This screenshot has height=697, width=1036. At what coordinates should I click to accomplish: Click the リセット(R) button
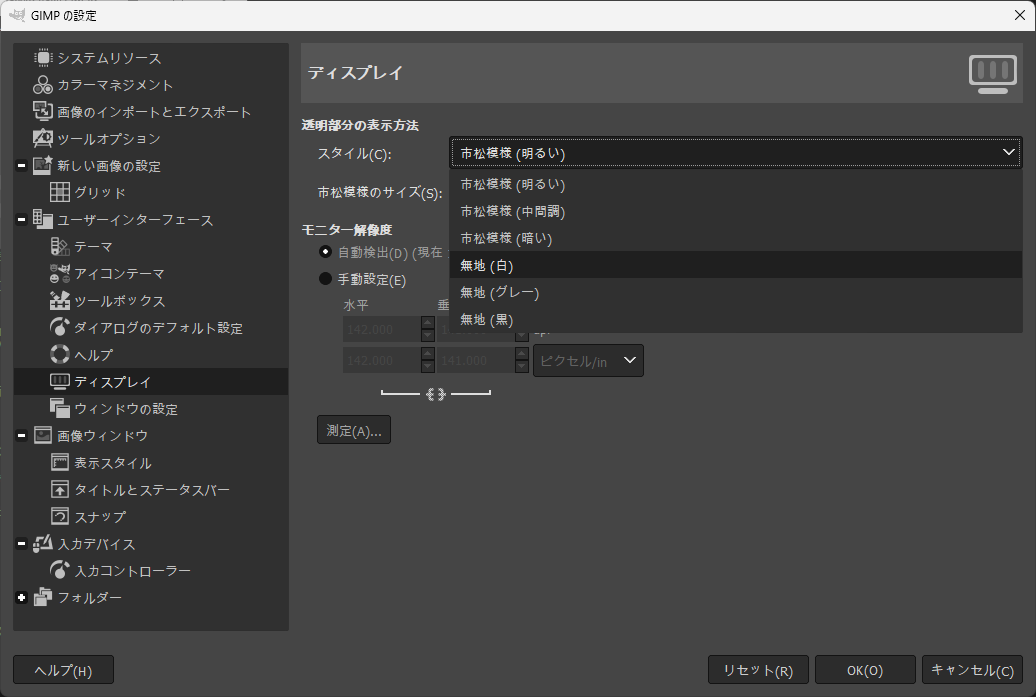[x=758, y=670]
